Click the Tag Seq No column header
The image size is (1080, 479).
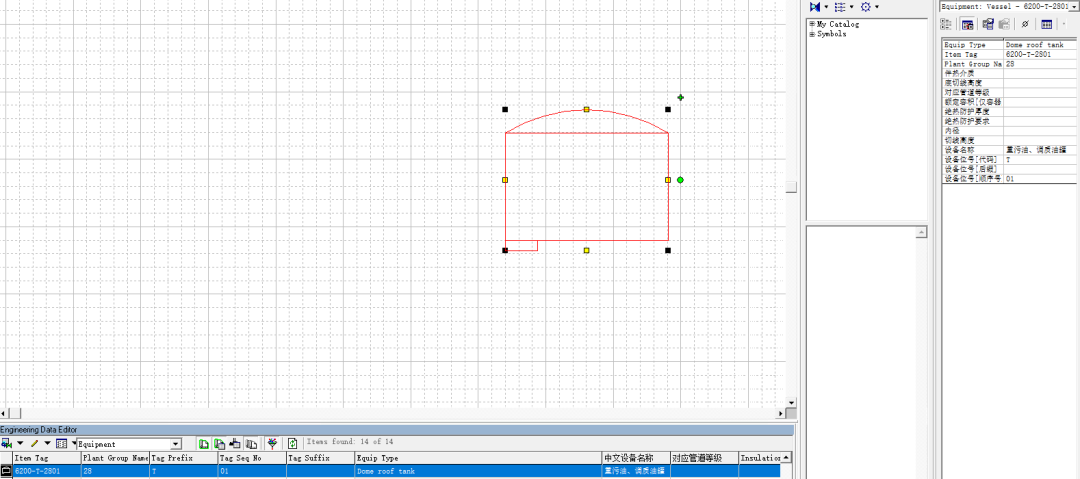(251, 458)
